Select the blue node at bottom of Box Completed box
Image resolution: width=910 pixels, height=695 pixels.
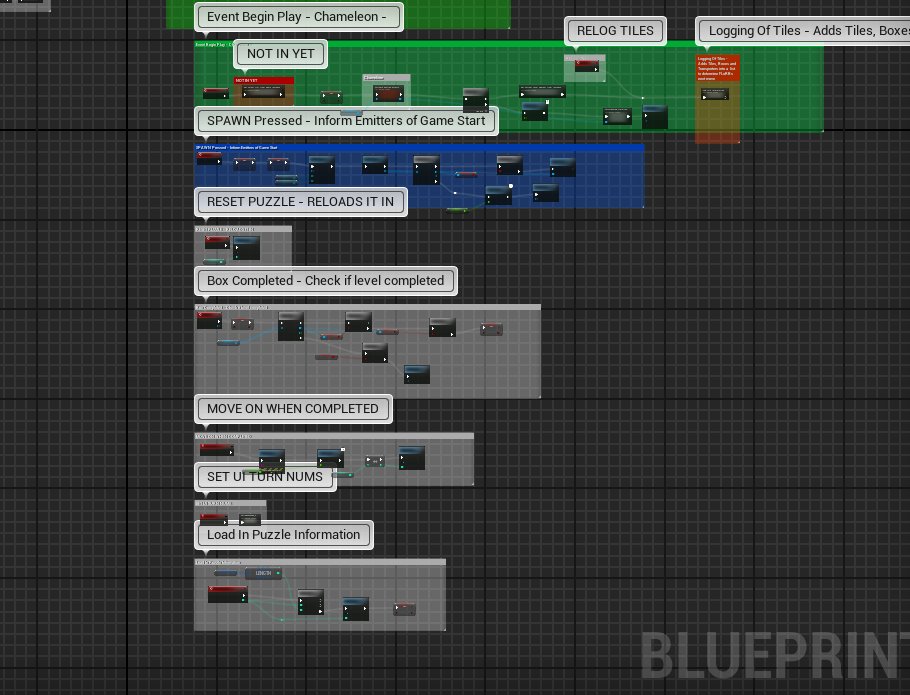[x=417, y=374]
